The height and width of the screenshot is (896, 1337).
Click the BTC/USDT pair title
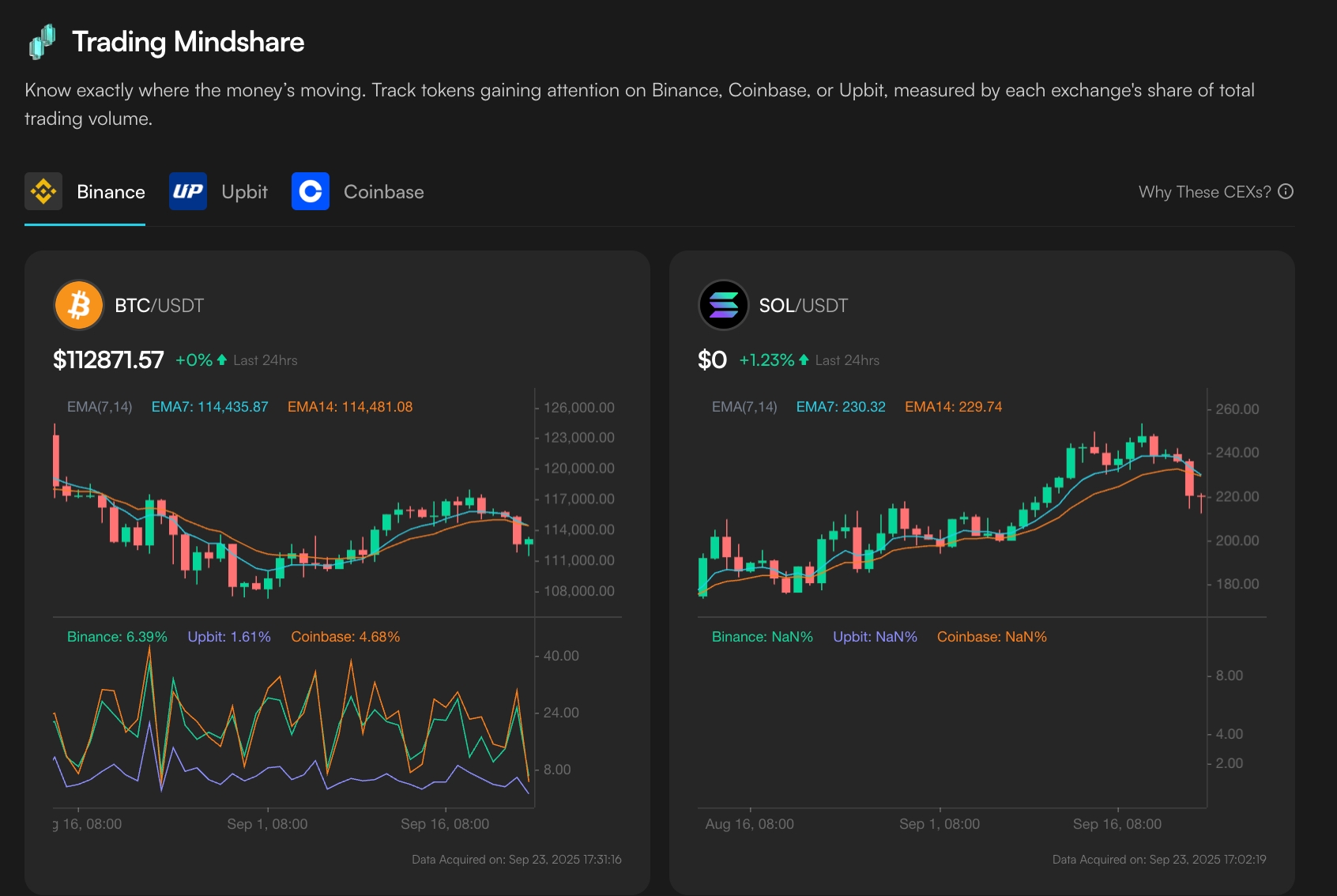pos(159,306)
